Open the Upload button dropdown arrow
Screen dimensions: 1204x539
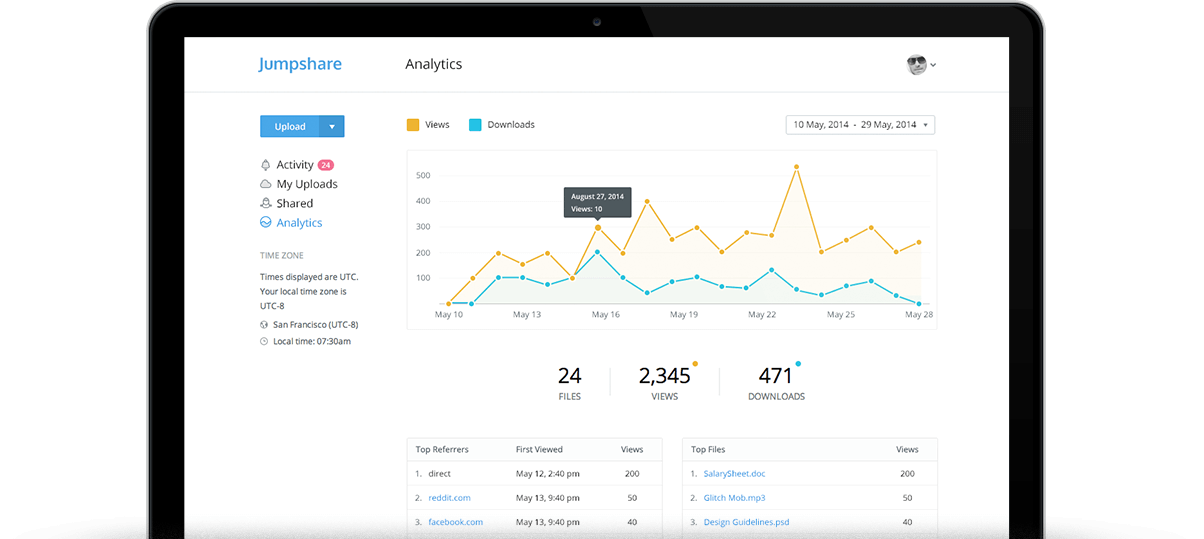coord(332,127)
